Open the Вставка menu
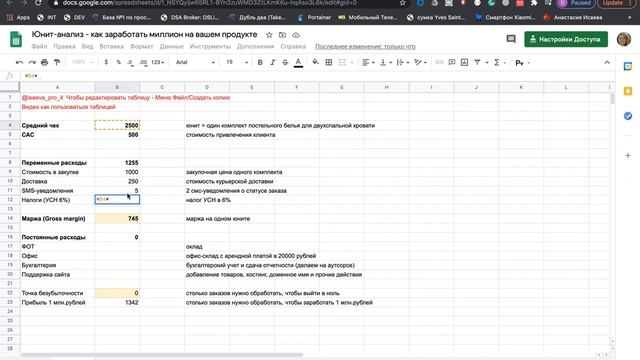Viewport: 640px width, 360px height. [111, 47]
